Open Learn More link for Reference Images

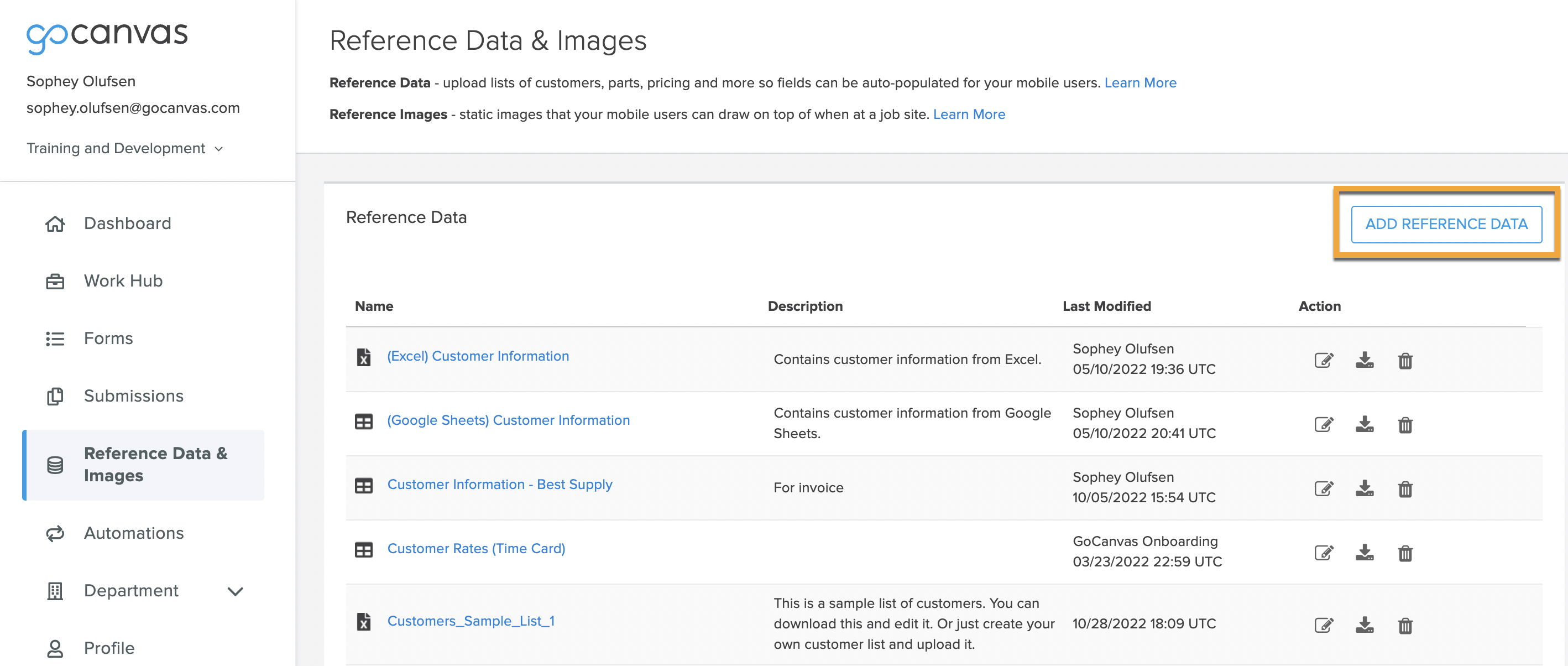[x=969, y=115]
